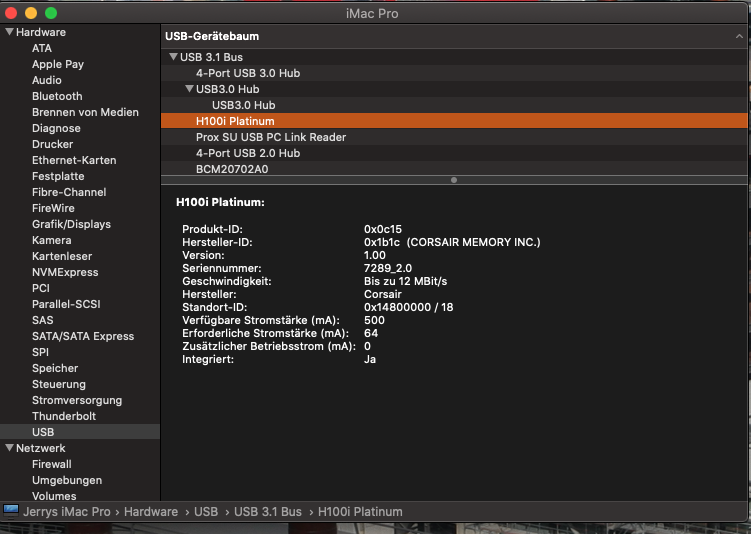This screenshot has height=534, width=751.
Task: Click the USB-Gerätebaum sort chevron
Action: [739, 36]
